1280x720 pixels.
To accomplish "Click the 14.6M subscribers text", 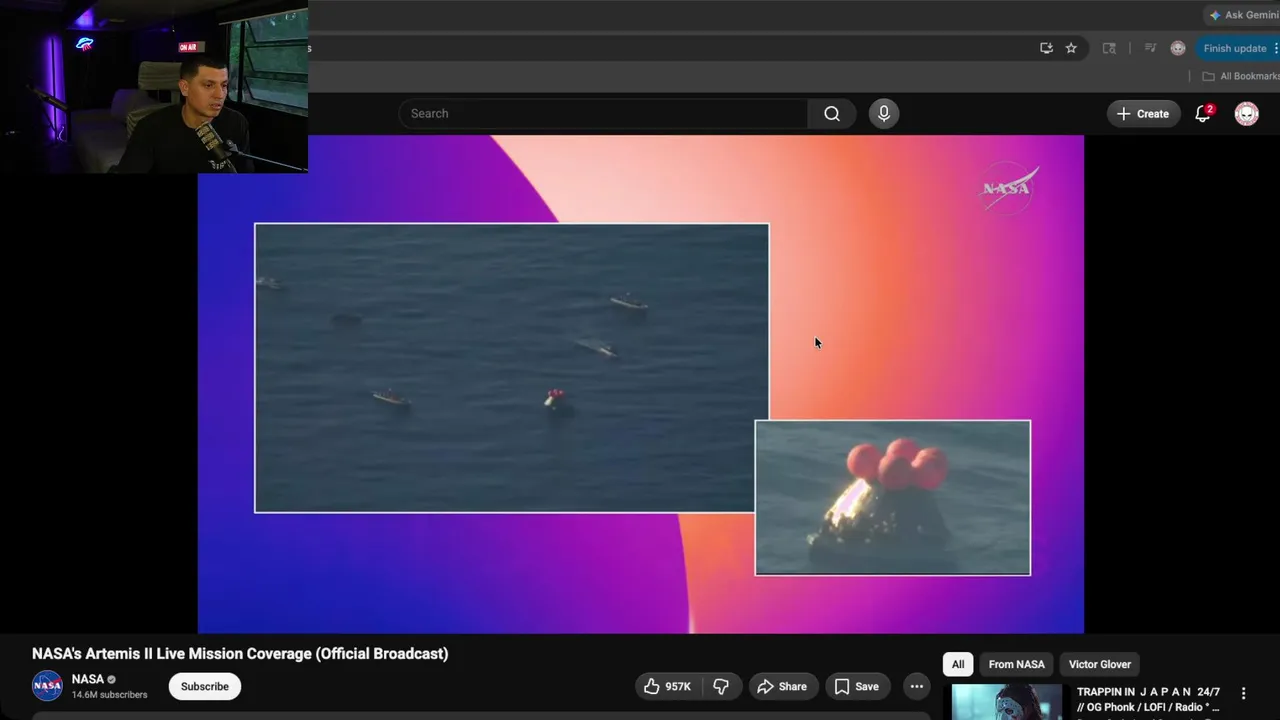I will coord(109,695).
